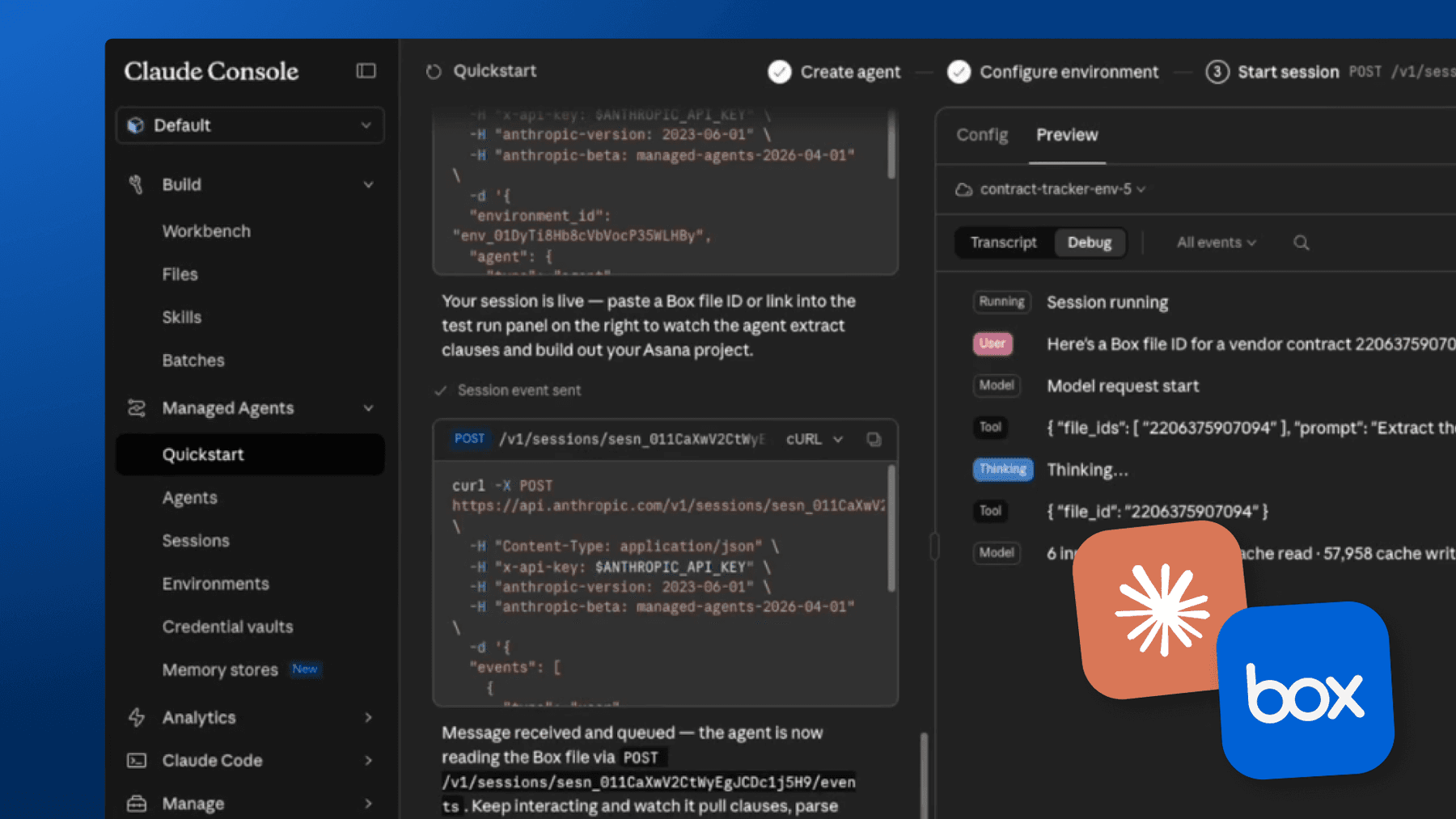The width and height of the screenshot is (1456, 819).
Task: Expand the Analytics section
Action: pyautogui.click(x=368, y=718)
